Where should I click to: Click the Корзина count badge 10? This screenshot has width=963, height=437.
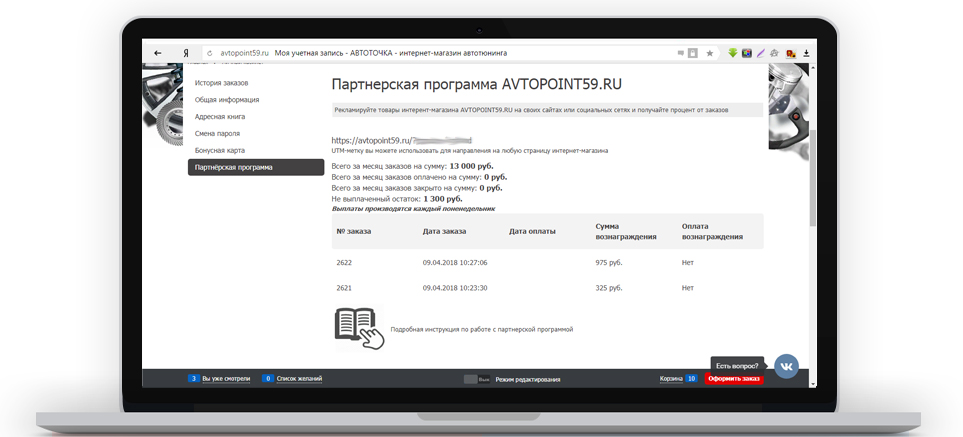[691, 379]
